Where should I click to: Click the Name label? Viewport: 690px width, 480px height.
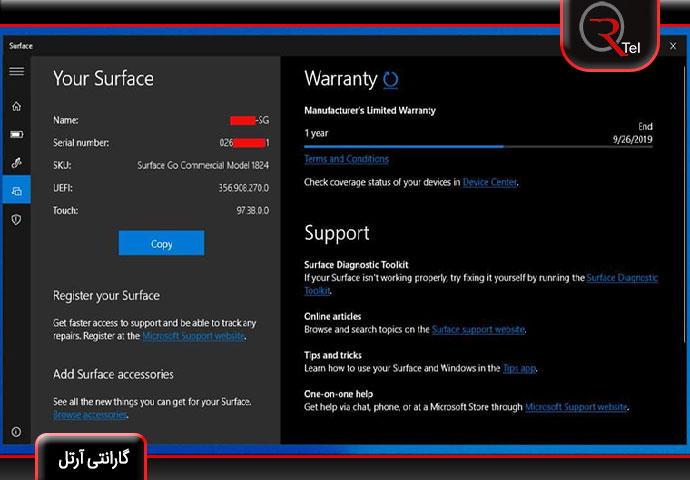pyautogui.click(x=66, y=120)
